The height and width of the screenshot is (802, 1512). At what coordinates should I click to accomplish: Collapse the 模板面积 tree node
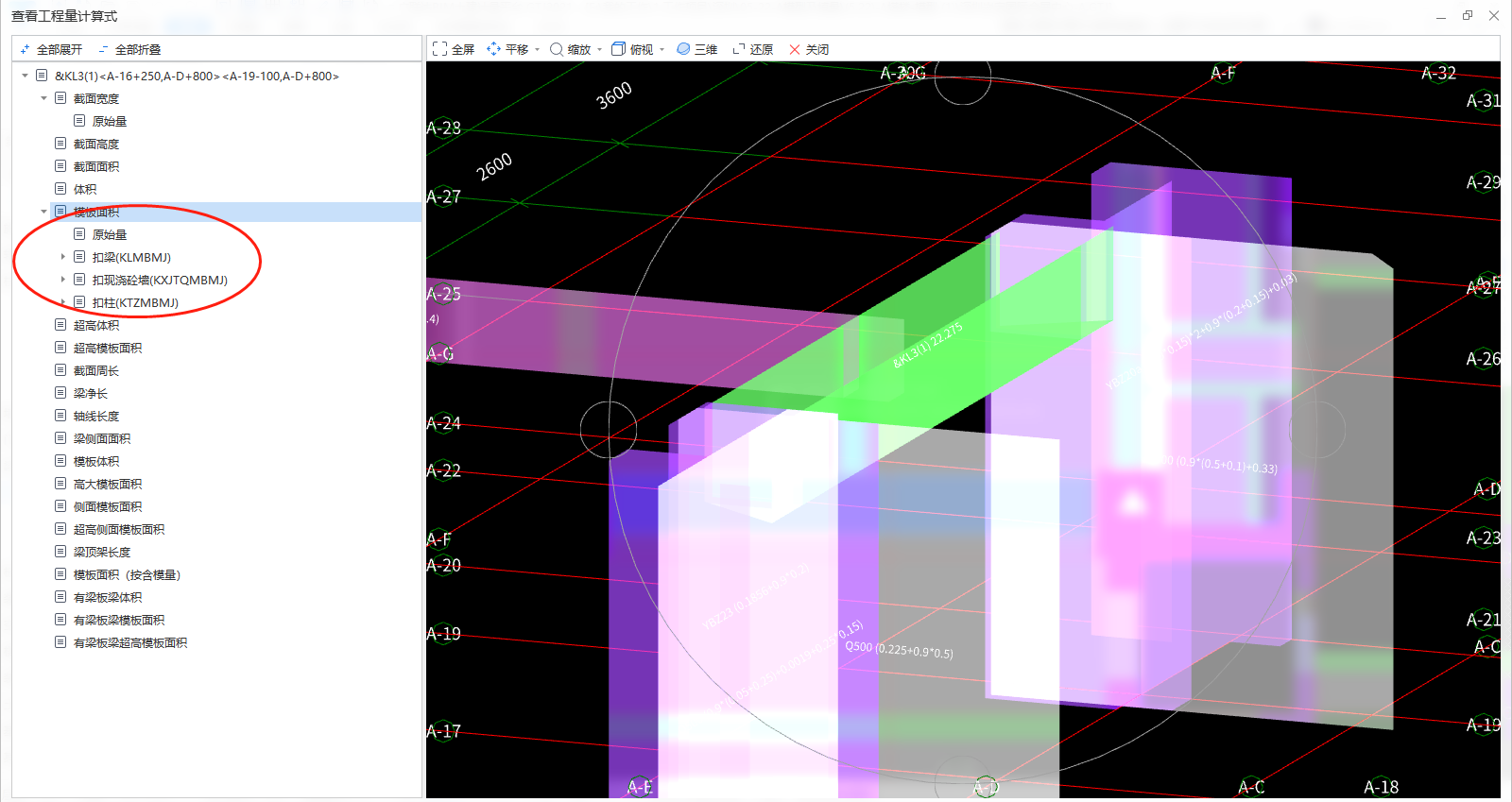(x=43, y=212)
